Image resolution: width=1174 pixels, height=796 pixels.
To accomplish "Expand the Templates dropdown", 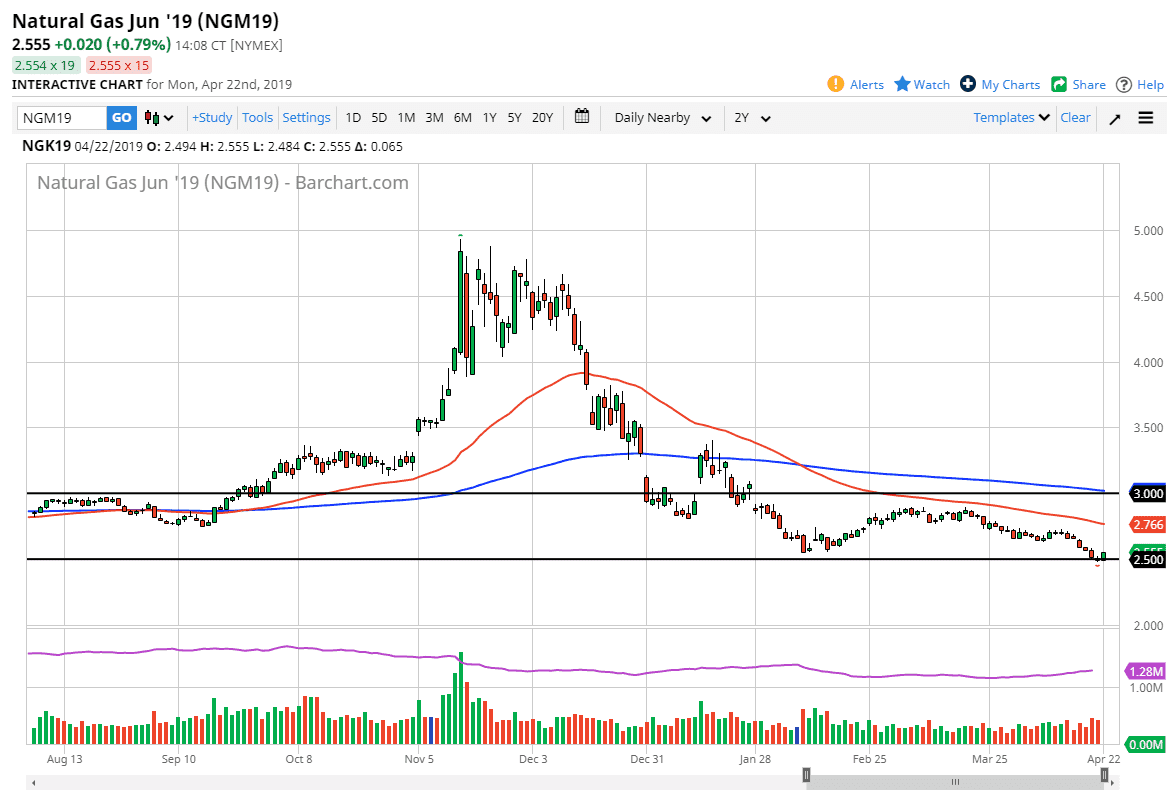I will point(1011,117).
